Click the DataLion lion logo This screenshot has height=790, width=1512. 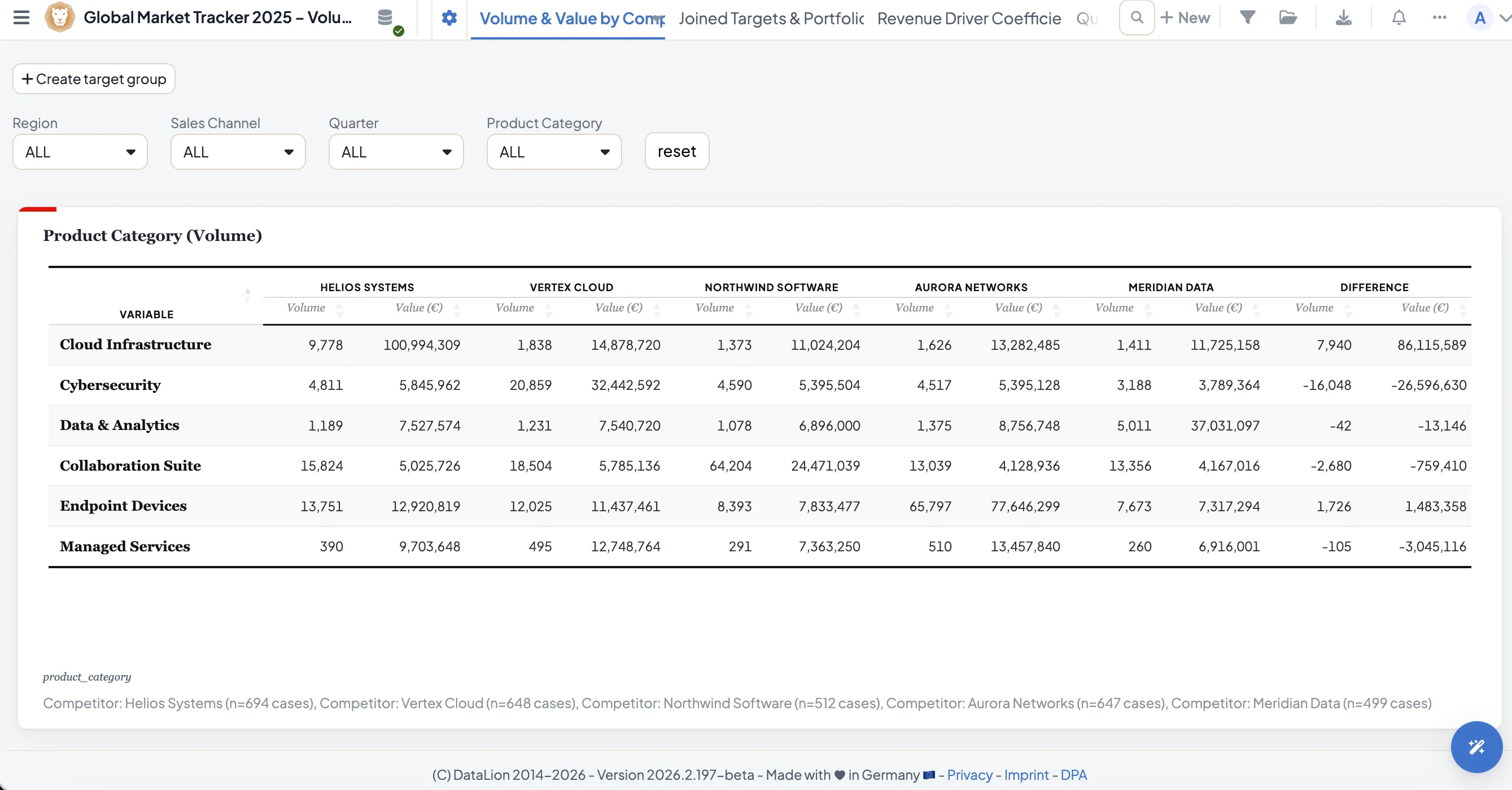(59, 17)
